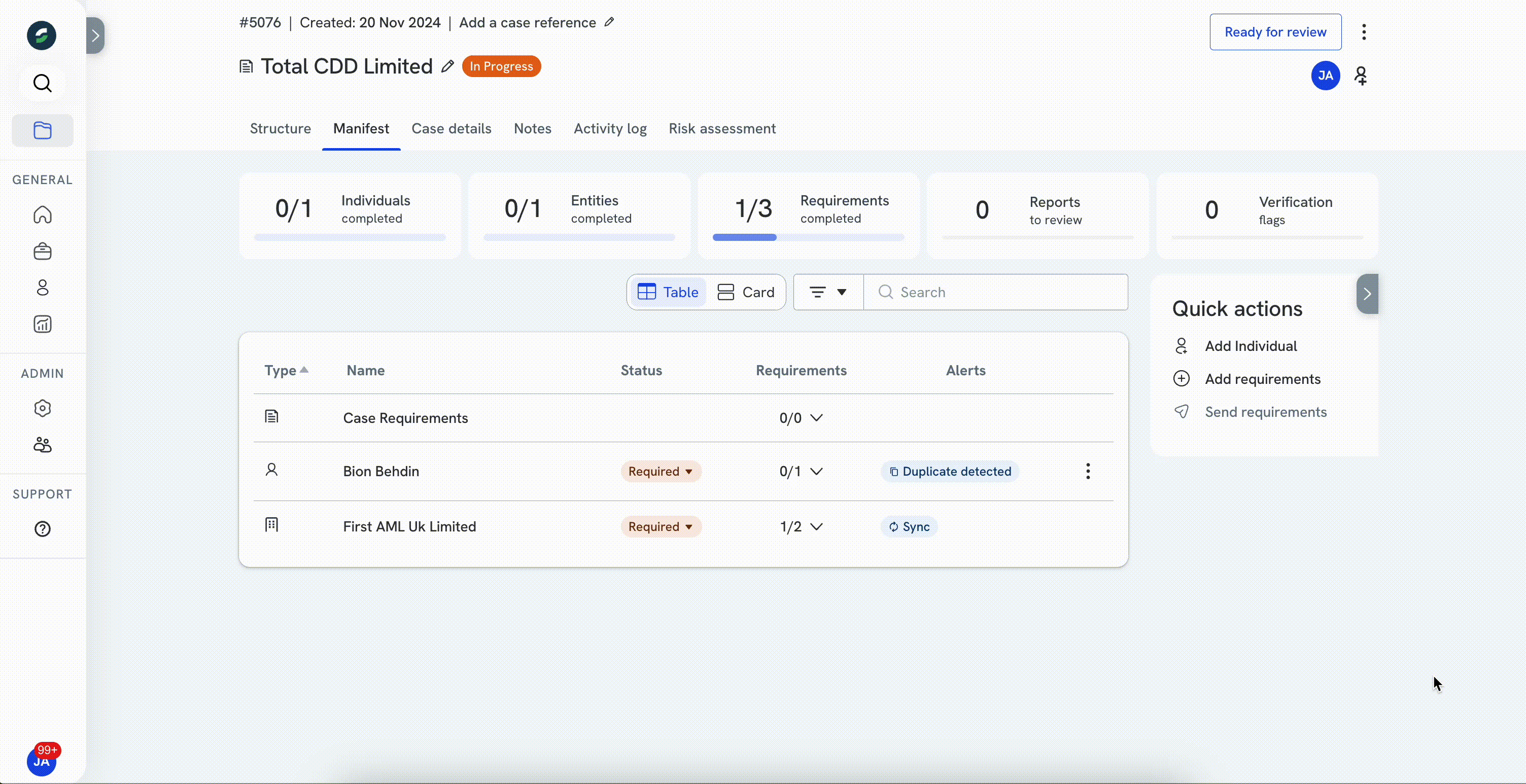The width and height of the screenshot is (1526, 784).
Task: Open the Required status dropdown for Bion Behdin
Action: tap(661, 471)
